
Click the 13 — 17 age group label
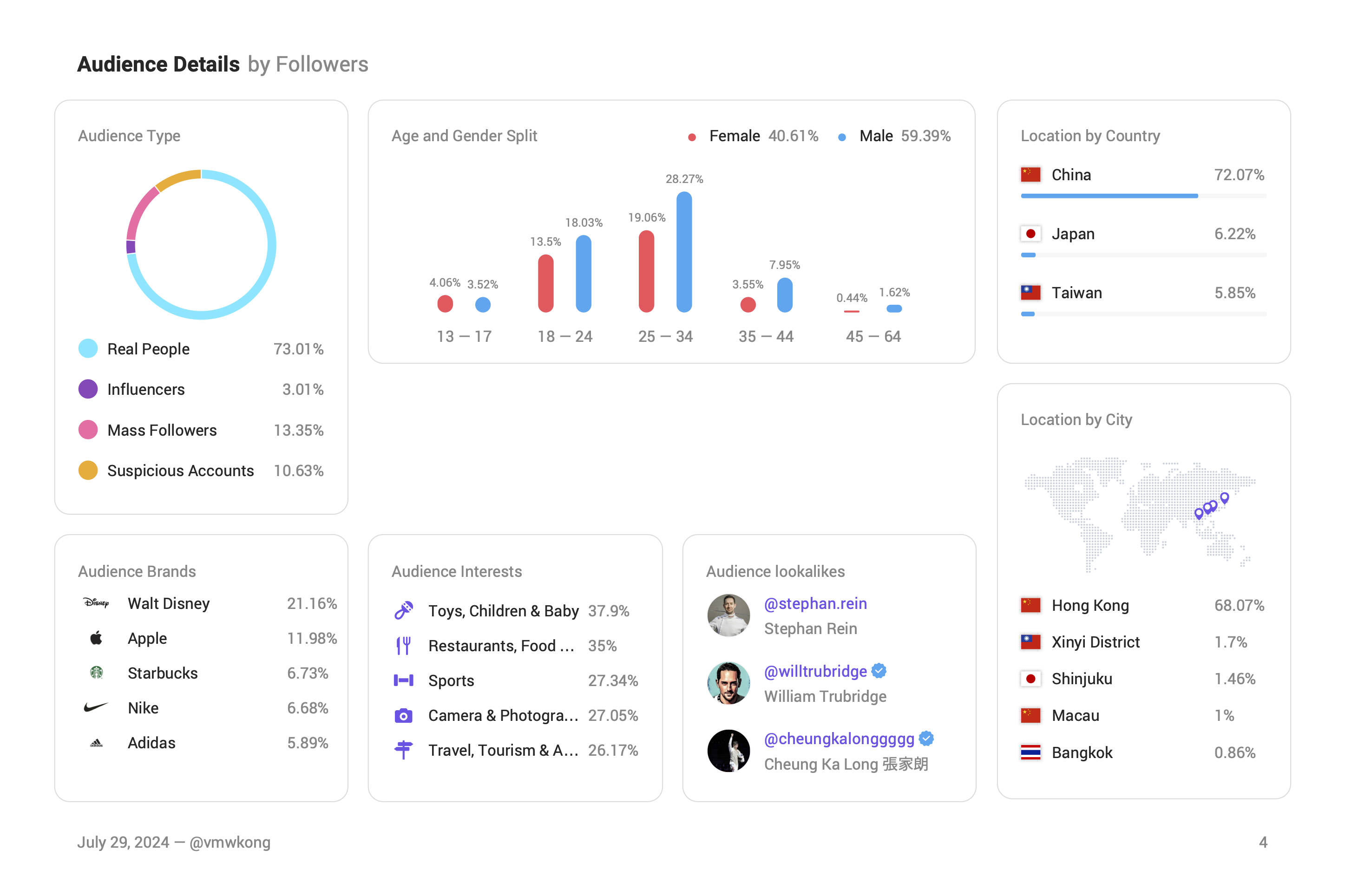(x=464, y=337)
